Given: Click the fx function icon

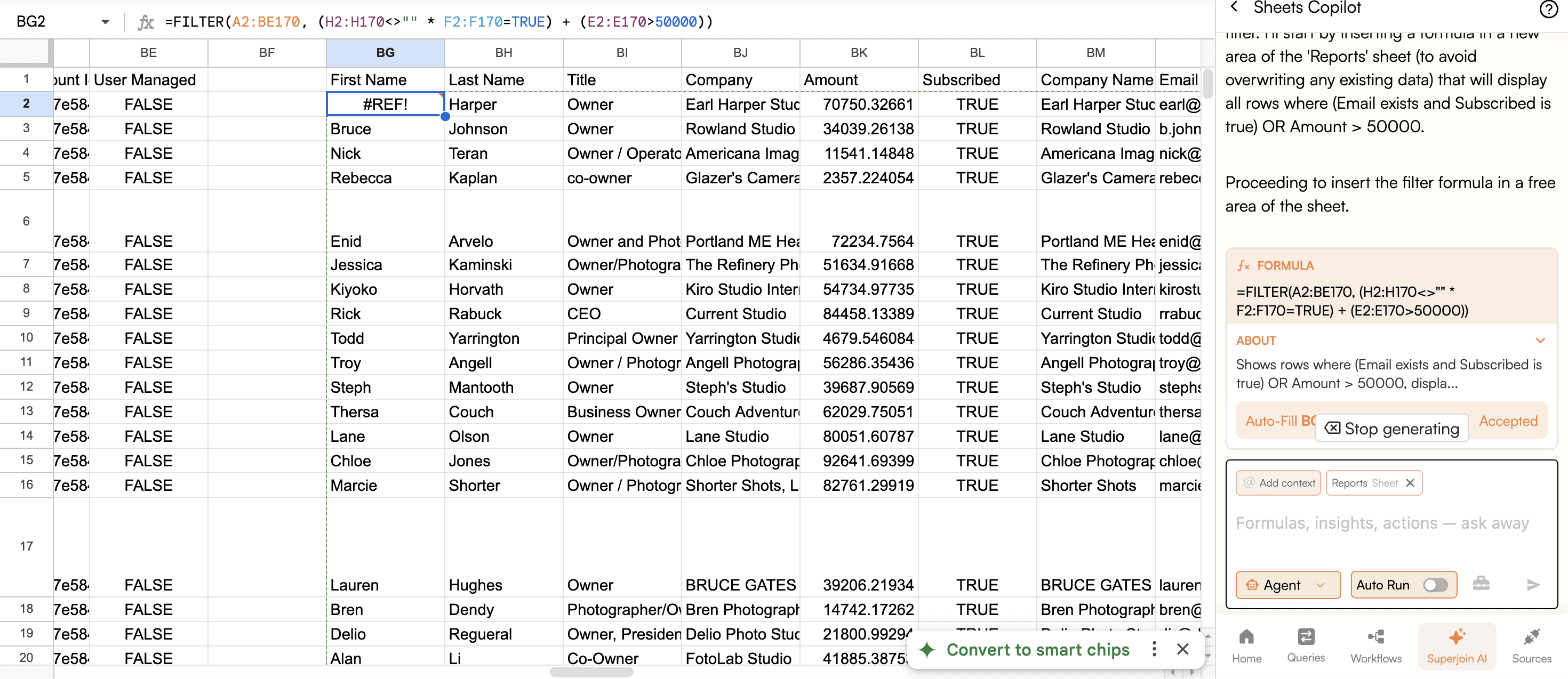Looking at the screenshot, I should tap(146, 22).
